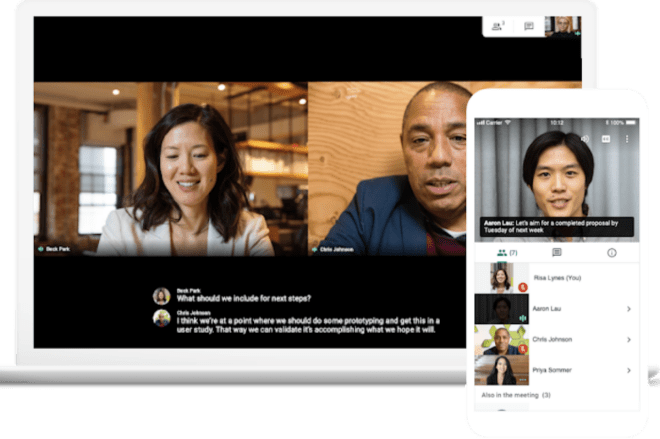Open the chat icon on the laptop

pyautogui.click(x=529, y=26)
